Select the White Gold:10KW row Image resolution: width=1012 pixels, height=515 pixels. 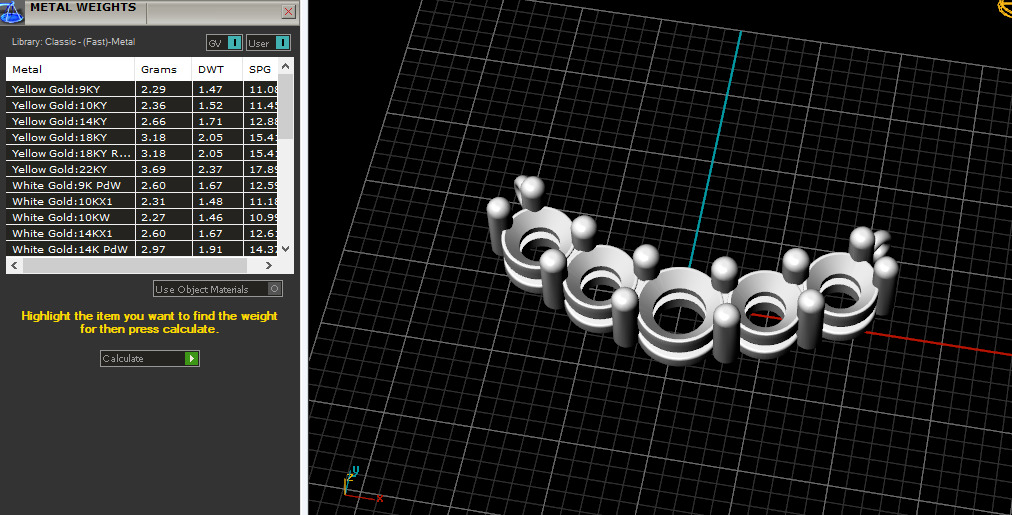tap(142, 217)
